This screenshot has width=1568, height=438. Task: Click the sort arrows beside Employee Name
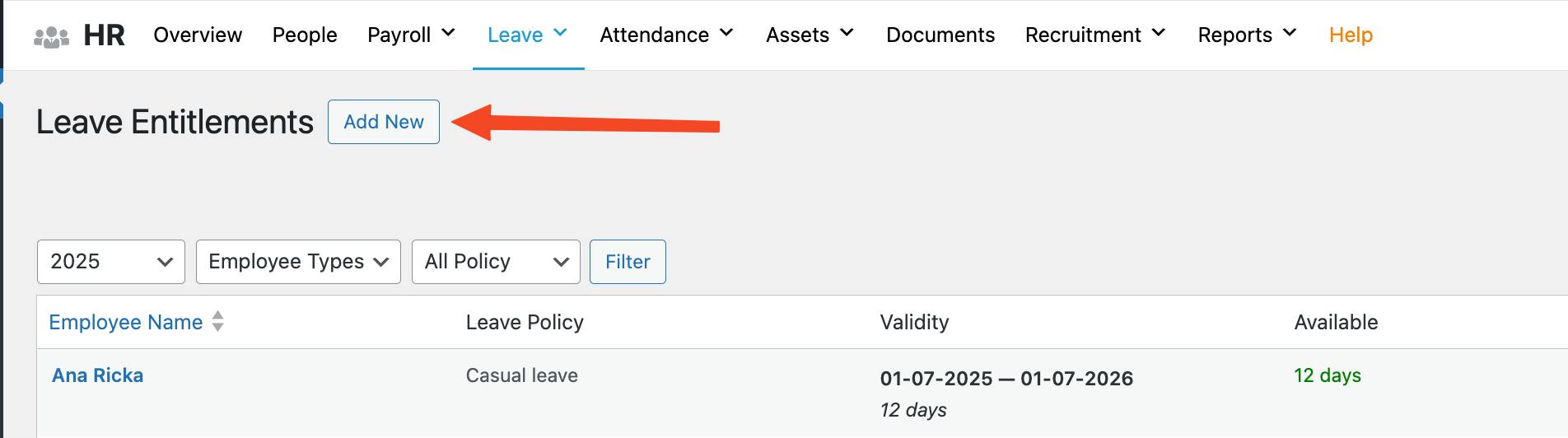pyautogui.click(x=217, y=321)
